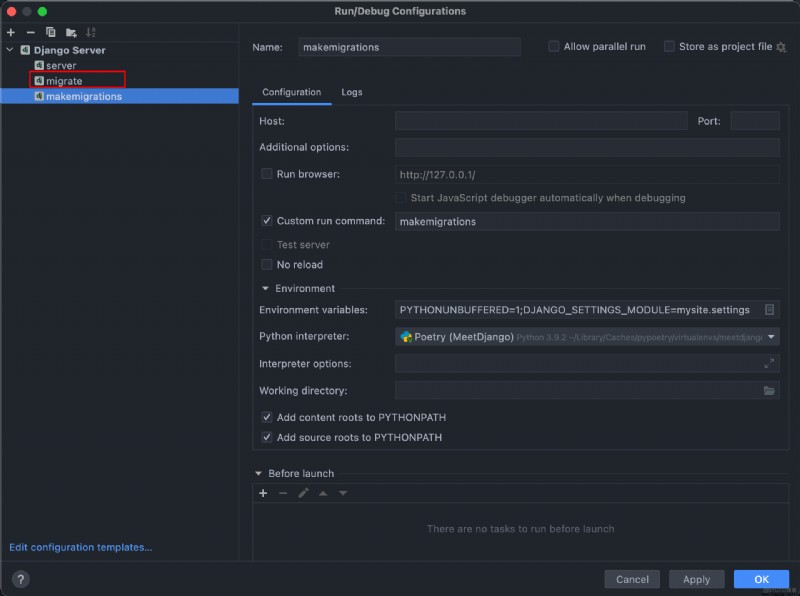Toggle the Test server checkbox
Screen dimensions: 800x596
(x=266, y=244)
